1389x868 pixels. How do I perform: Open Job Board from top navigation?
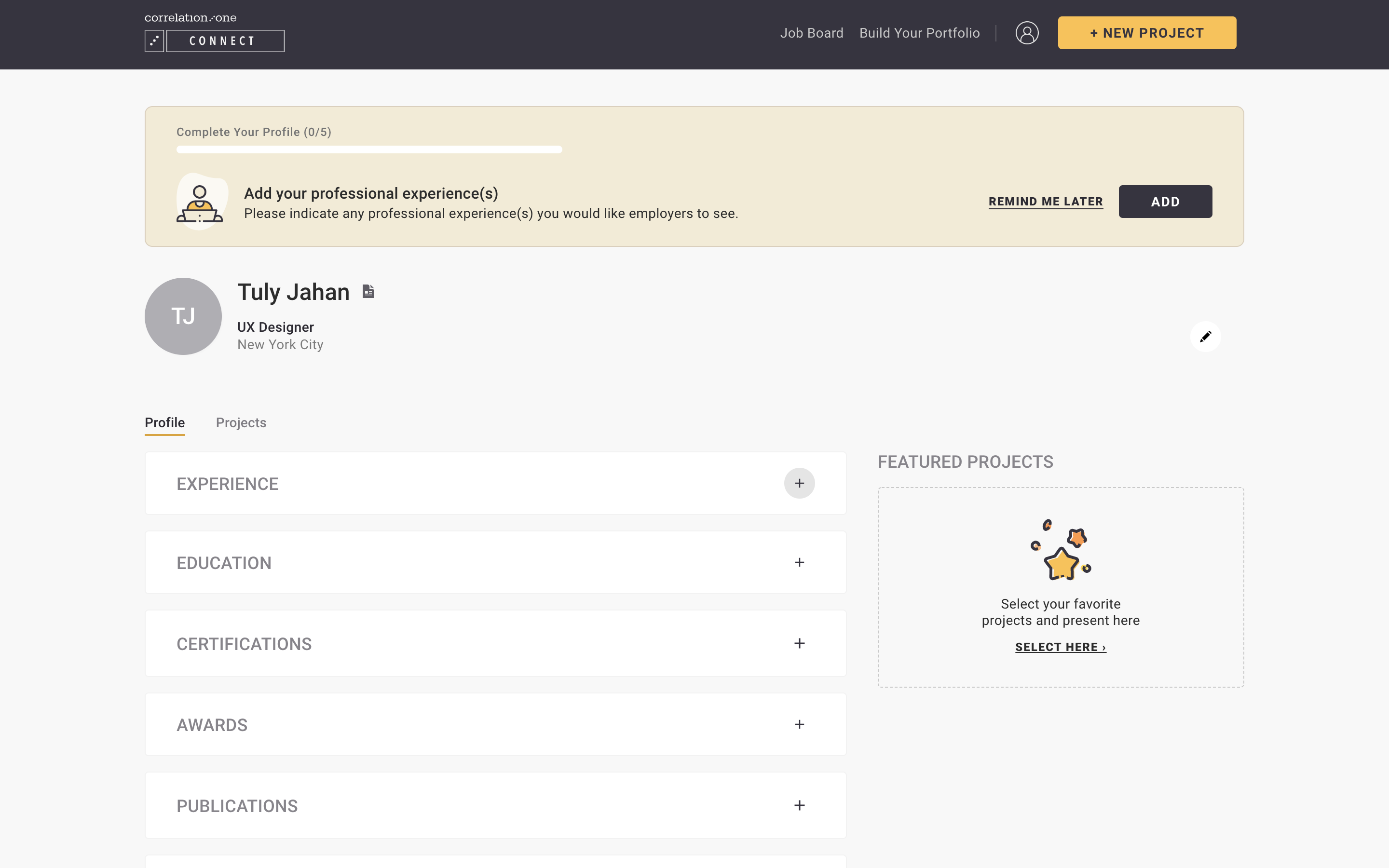(812, 33)
